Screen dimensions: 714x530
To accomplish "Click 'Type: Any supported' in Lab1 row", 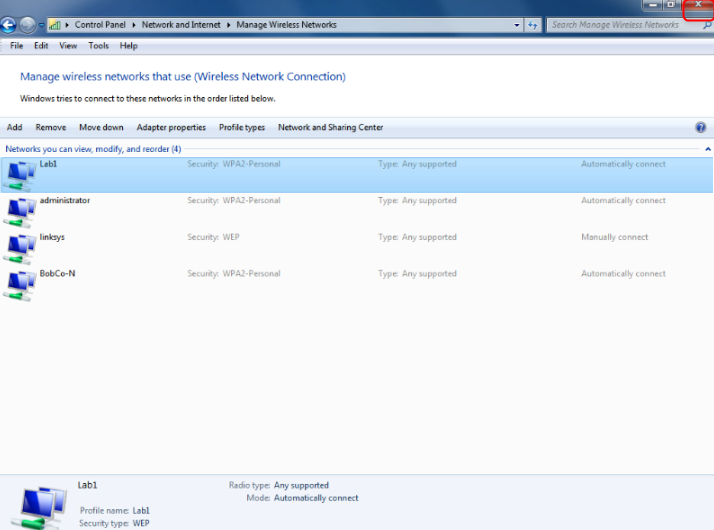I will [x=417, y=164].
